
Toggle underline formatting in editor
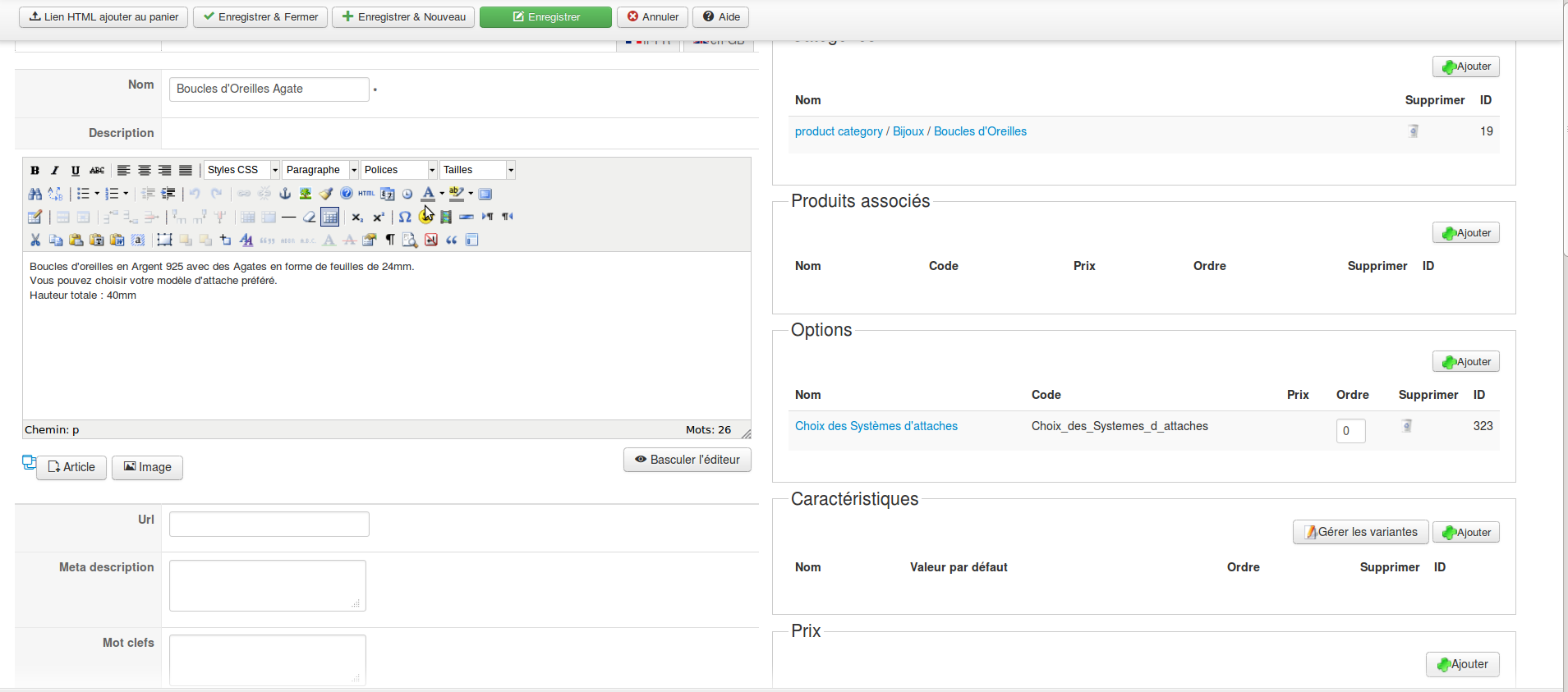pyautogui.click(x=76, y=170)
